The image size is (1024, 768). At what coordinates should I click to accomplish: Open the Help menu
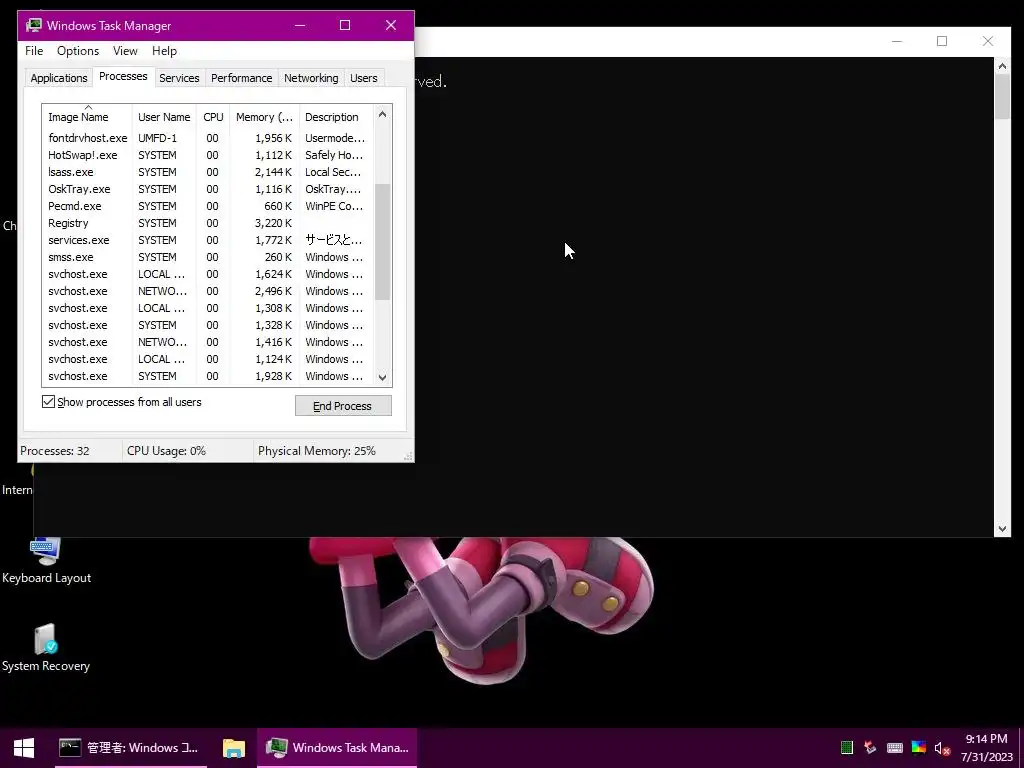(164, 51)
